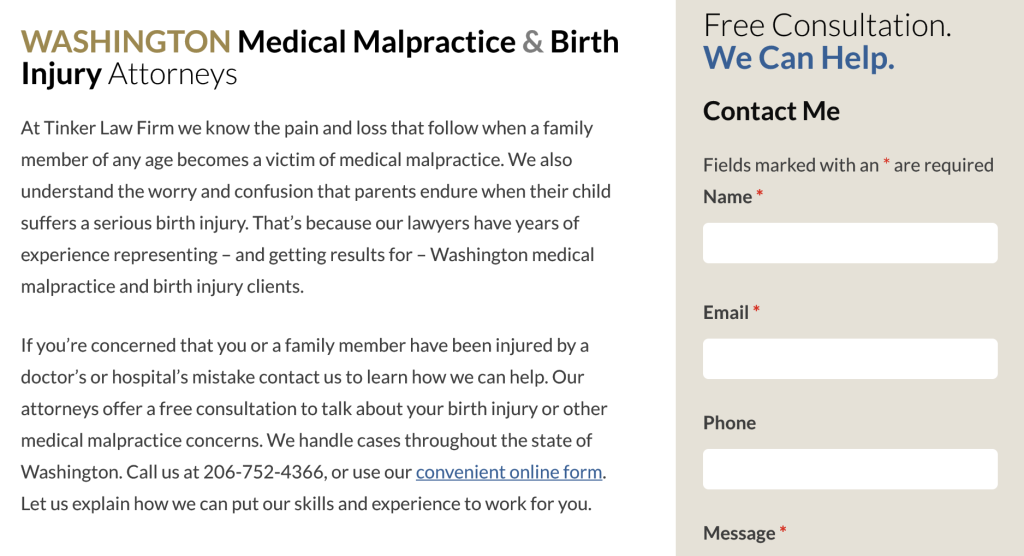Click the Email field label

[726, 312]
